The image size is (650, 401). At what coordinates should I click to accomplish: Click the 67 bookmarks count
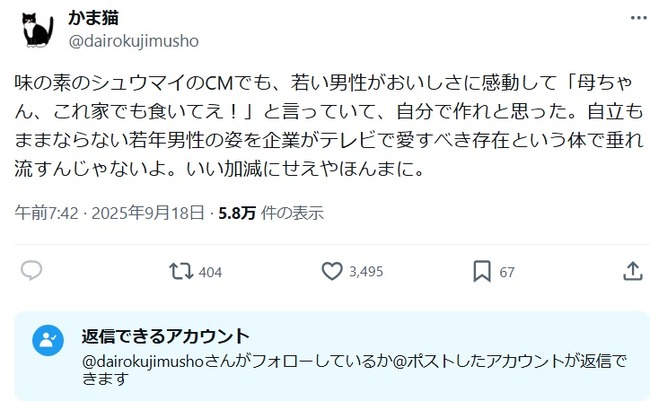tap(507, 272)
